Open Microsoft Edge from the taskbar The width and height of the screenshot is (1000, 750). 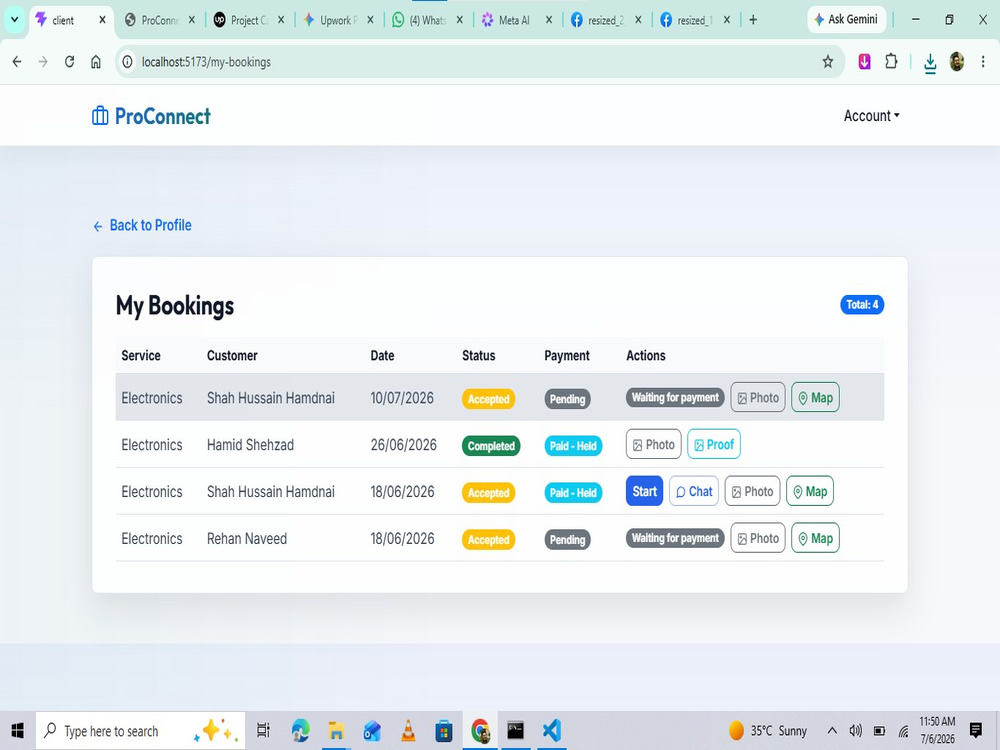[300, 731]
